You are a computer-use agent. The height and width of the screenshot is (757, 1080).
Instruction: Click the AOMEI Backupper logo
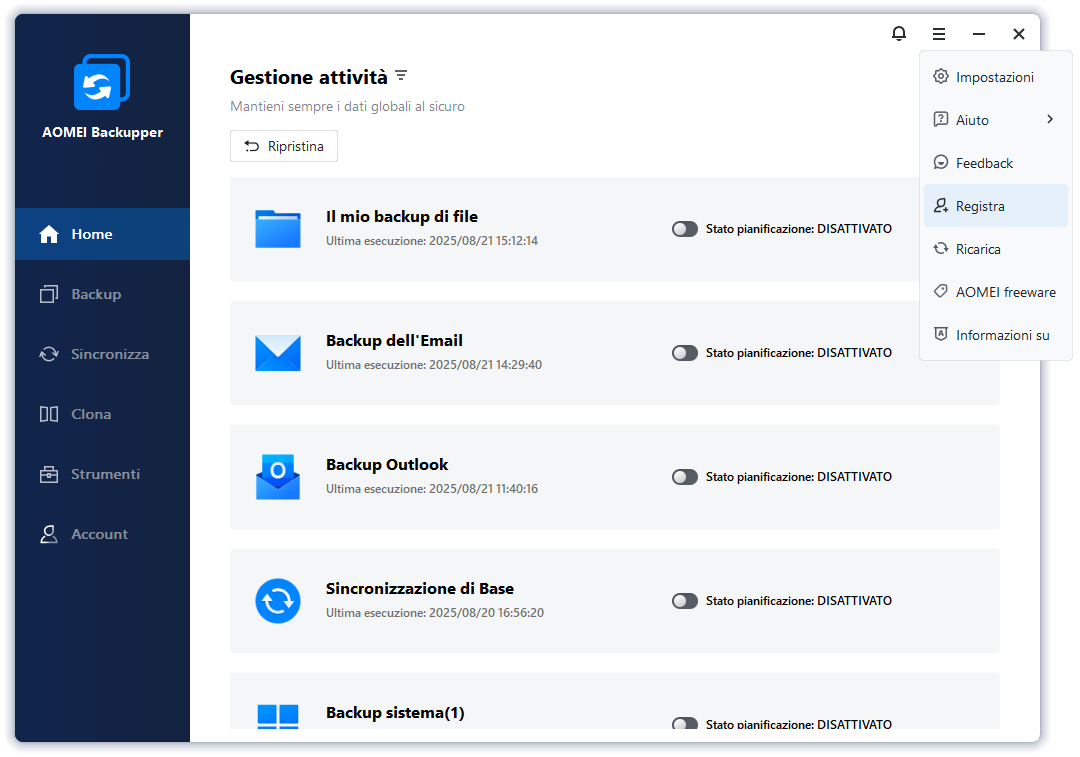click(x=102, y=82)
